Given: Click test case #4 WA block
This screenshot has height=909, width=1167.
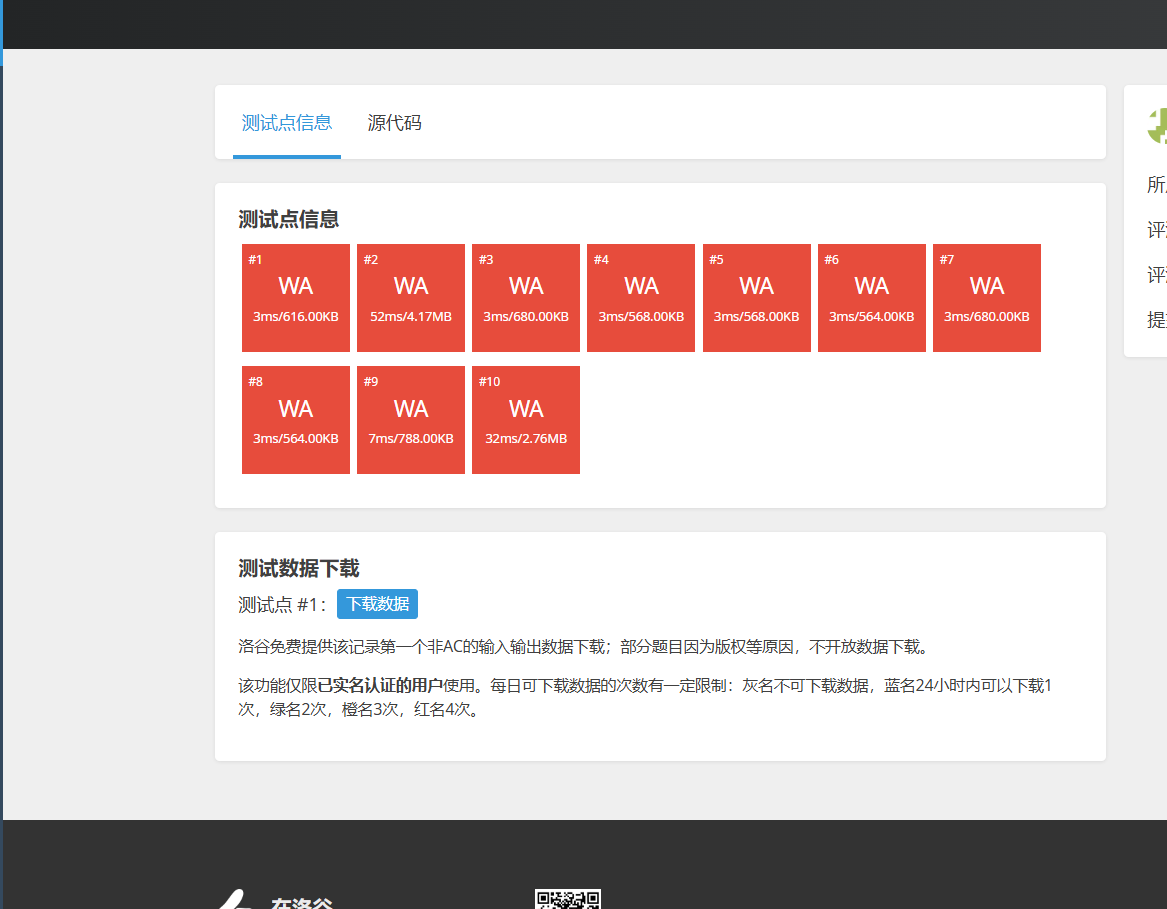Looking at the screenshot, I should point(641,298).
